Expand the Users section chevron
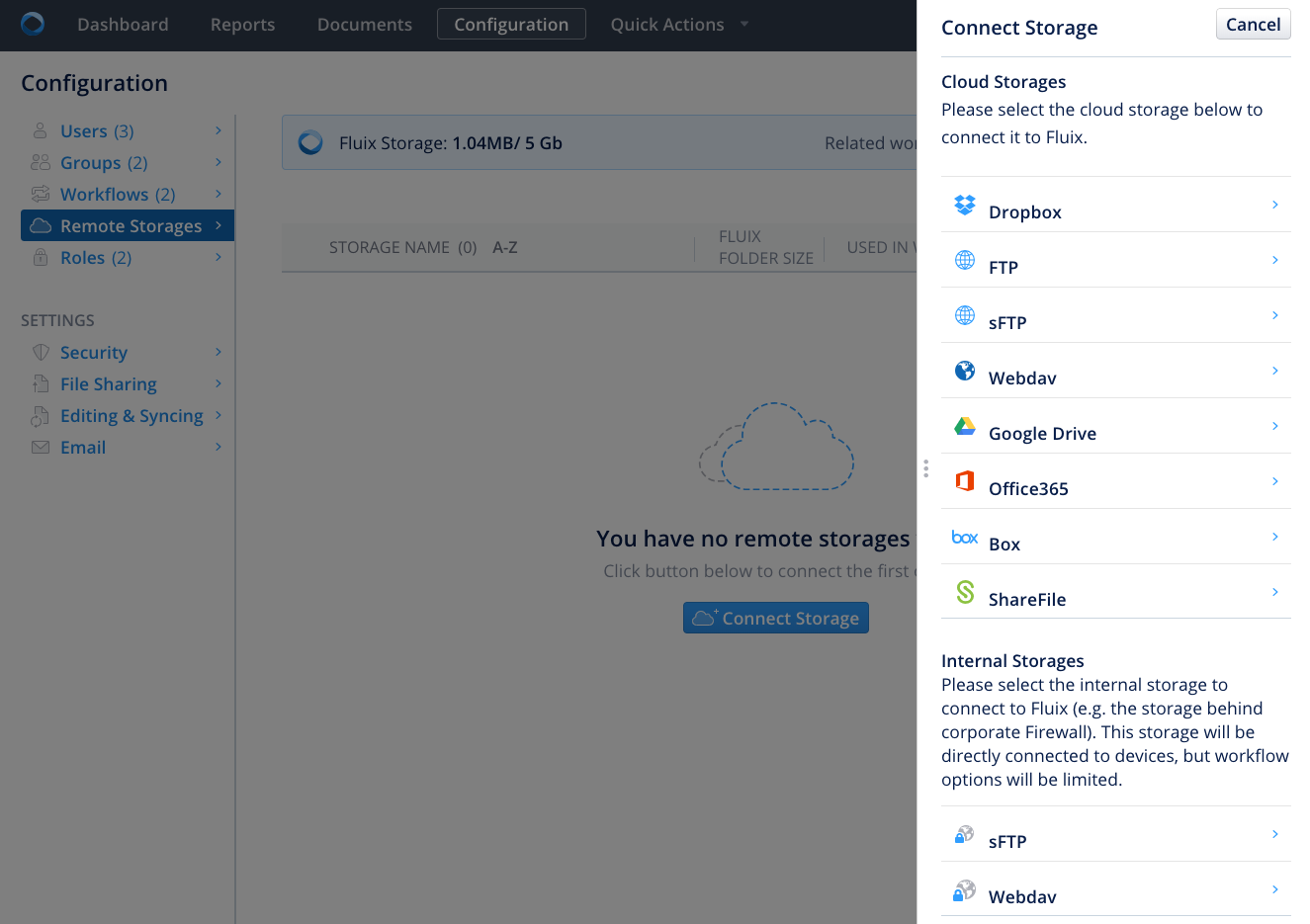This screenshot has width=1310, height=924. click(x=218, y=130)
